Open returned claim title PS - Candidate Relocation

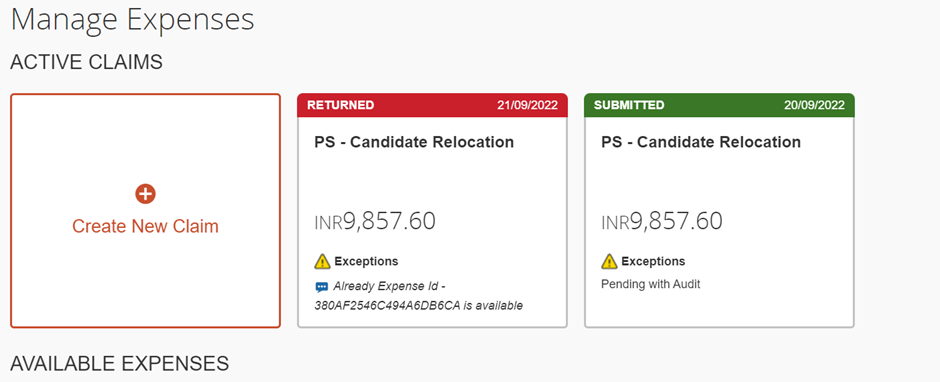click(x=414, y=142)
